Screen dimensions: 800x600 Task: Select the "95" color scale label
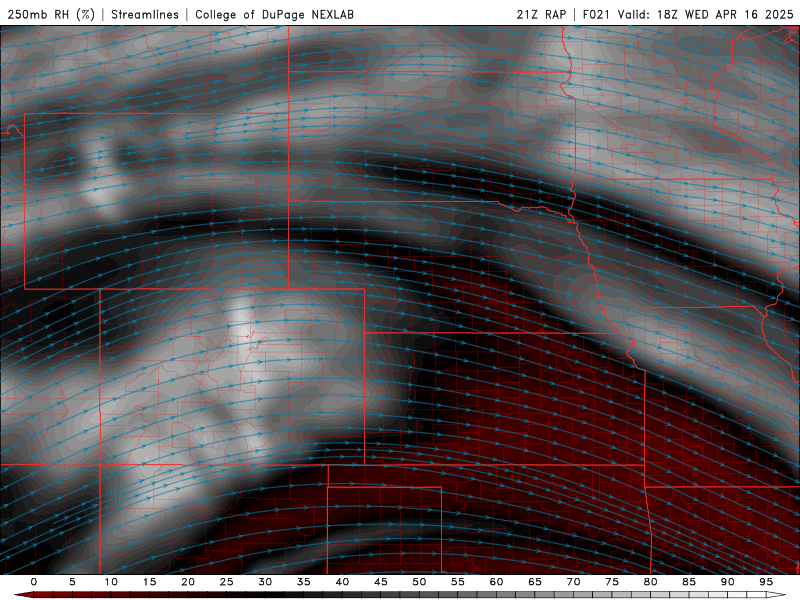(x=766, y=582)
